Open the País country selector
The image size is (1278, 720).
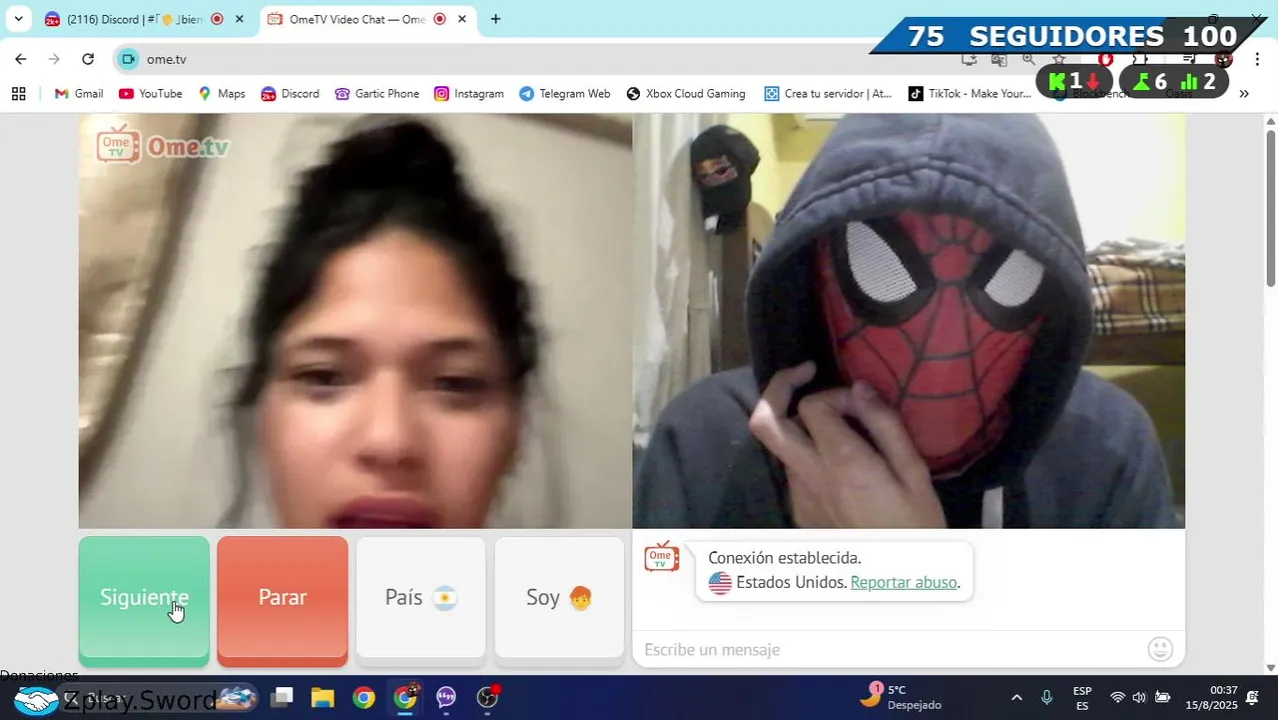(421, 598)
